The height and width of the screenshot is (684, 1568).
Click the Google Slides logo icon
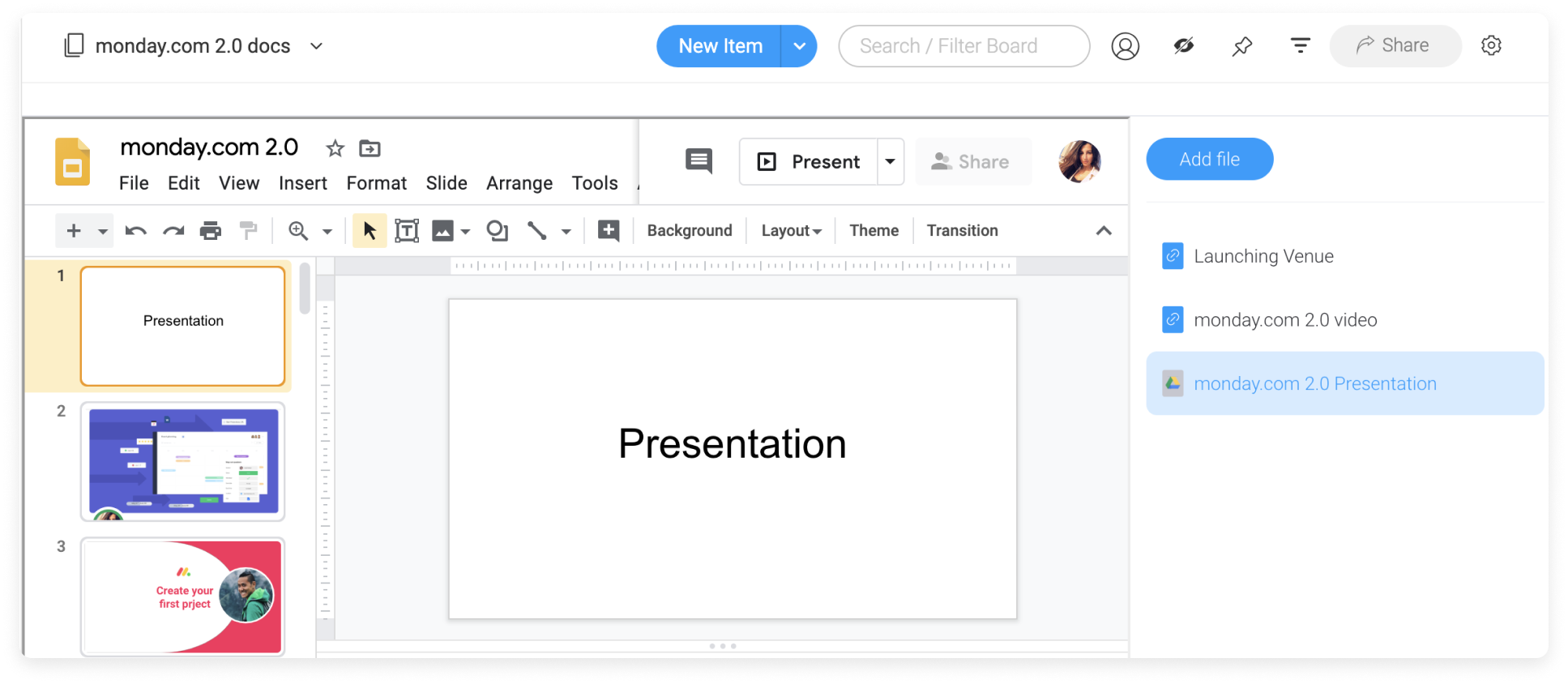pos(72,161)
